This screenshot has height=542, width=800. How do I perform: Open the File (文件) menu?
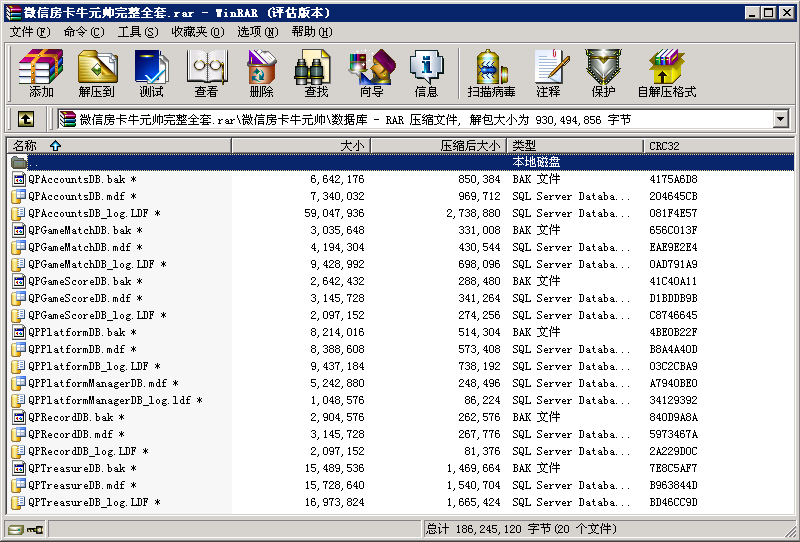[29, 32]
